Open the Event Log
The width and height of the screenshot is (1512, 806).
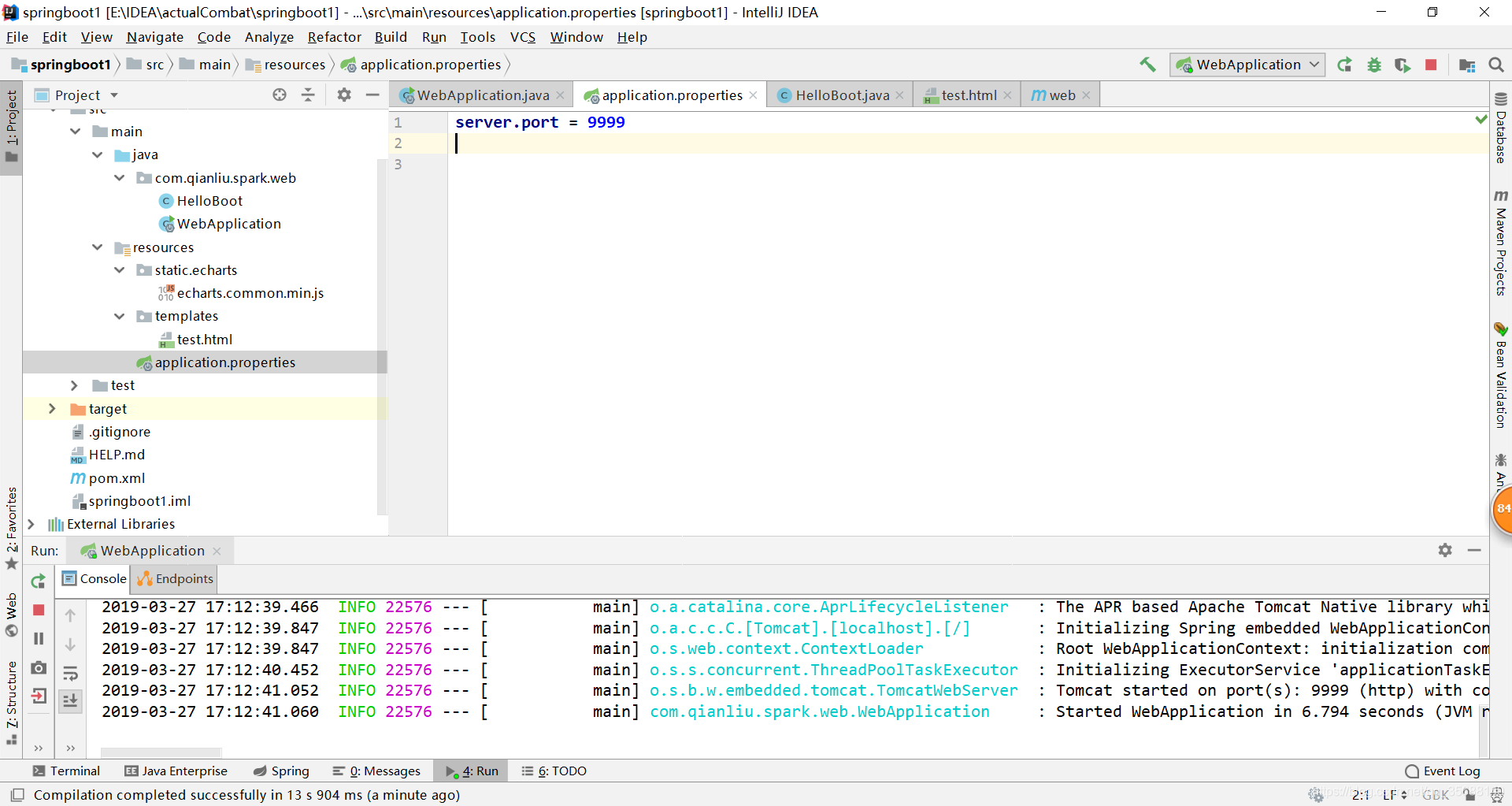coord(1443,771)
